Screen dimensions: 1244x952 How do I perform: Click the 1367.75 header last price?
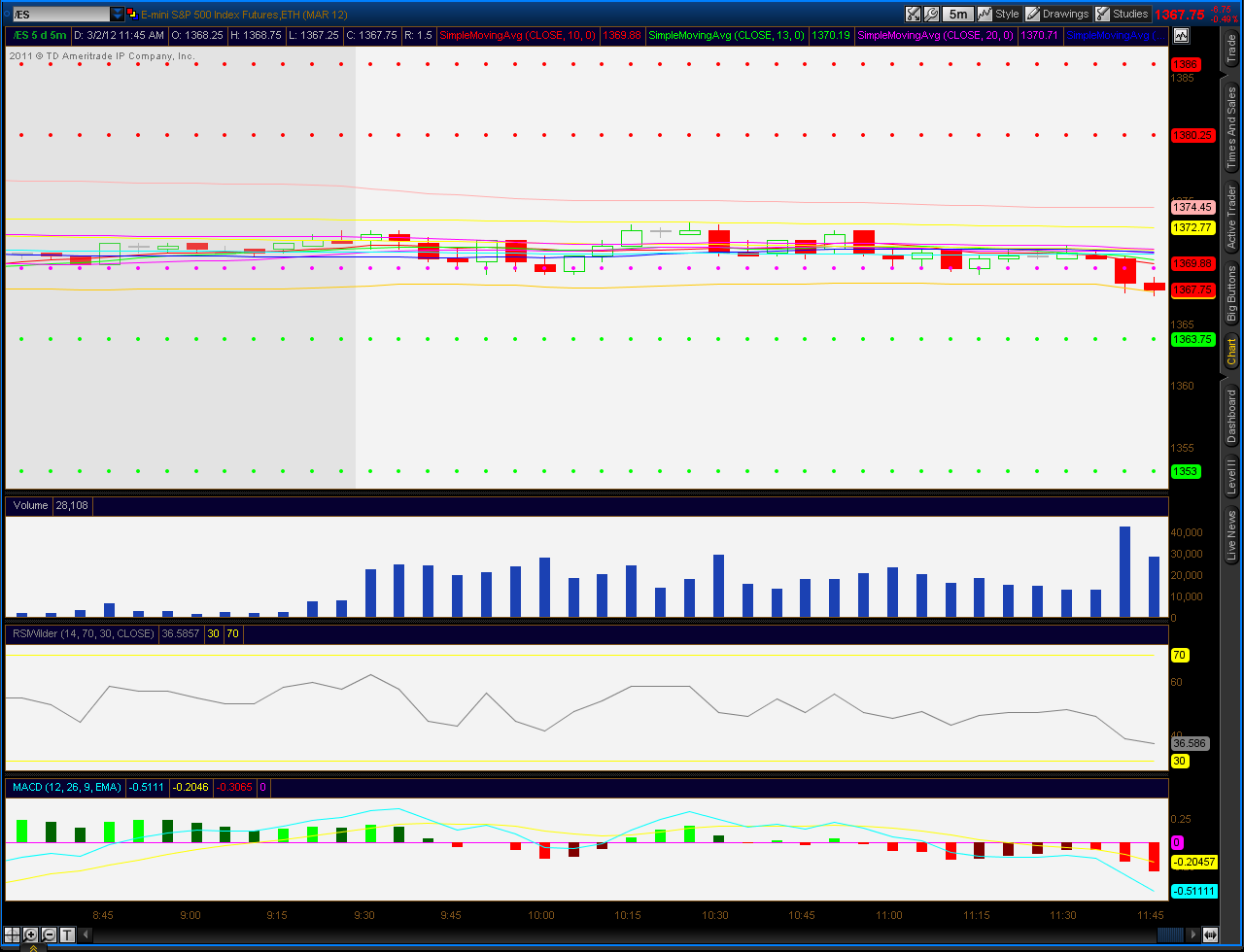pyautogui.click(x=1178, y=15)
